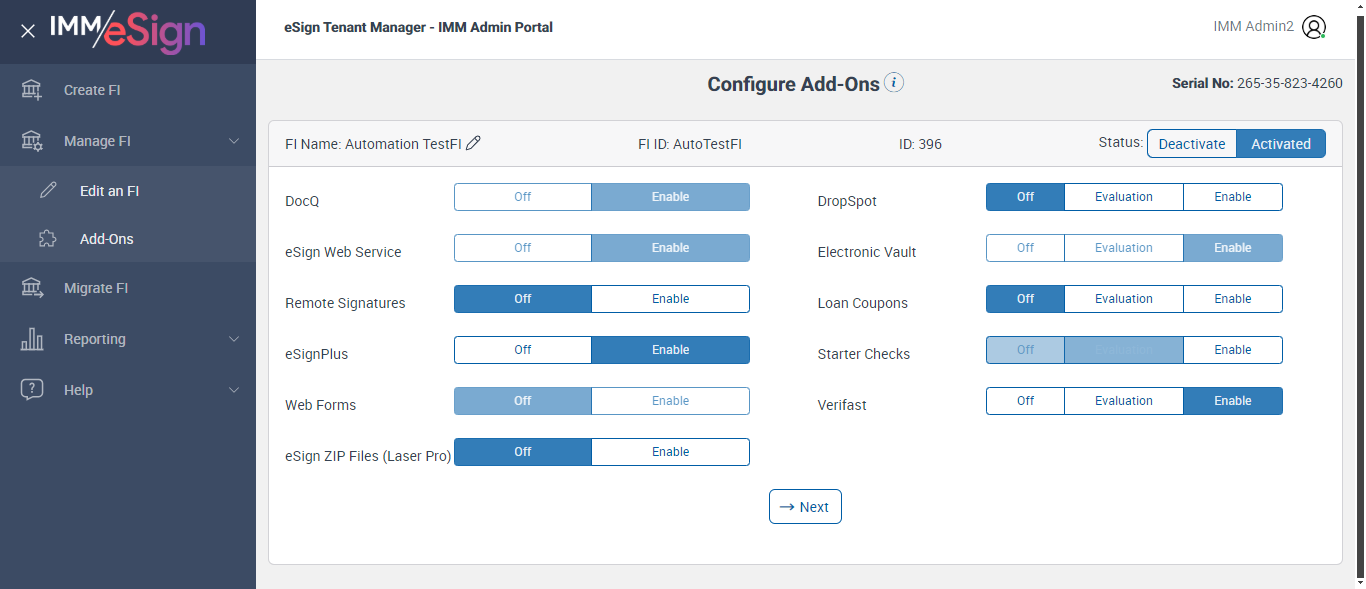
Task: Open the info icon beside Configure Add-Ons
Action: point(894,83)
